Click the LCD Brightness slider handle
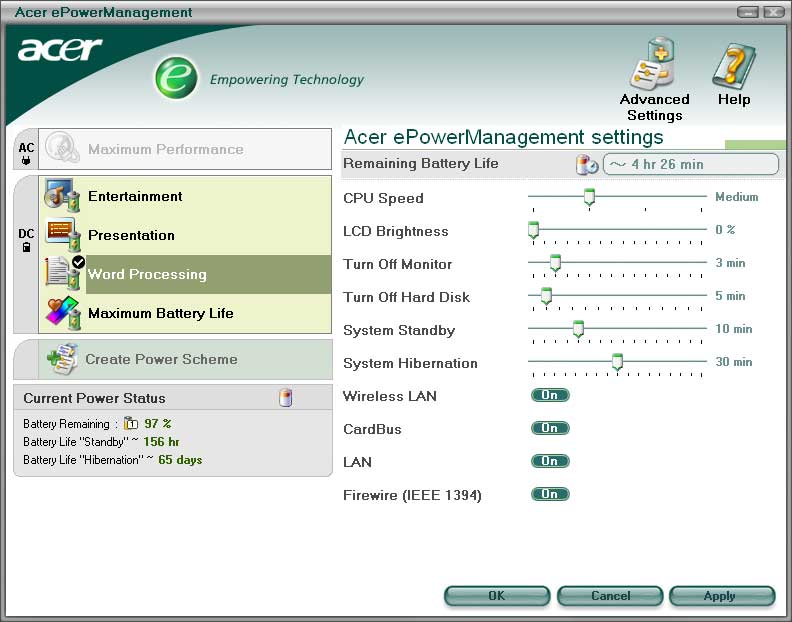Image resolution: width=792 pixels, height=622 pixels. click(x=533, y=230)
